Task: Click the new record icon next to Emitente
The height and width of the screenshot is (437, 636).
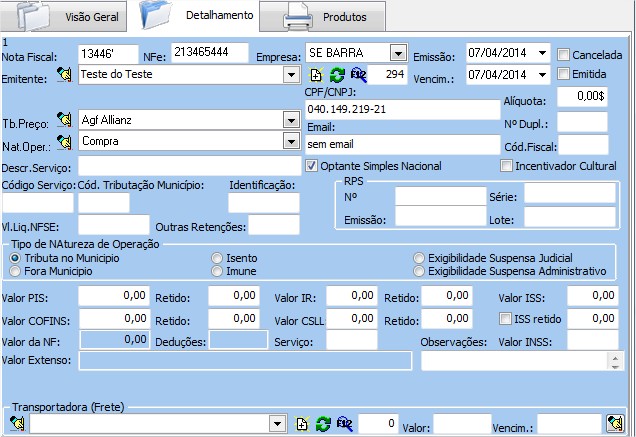Action: 317,75
